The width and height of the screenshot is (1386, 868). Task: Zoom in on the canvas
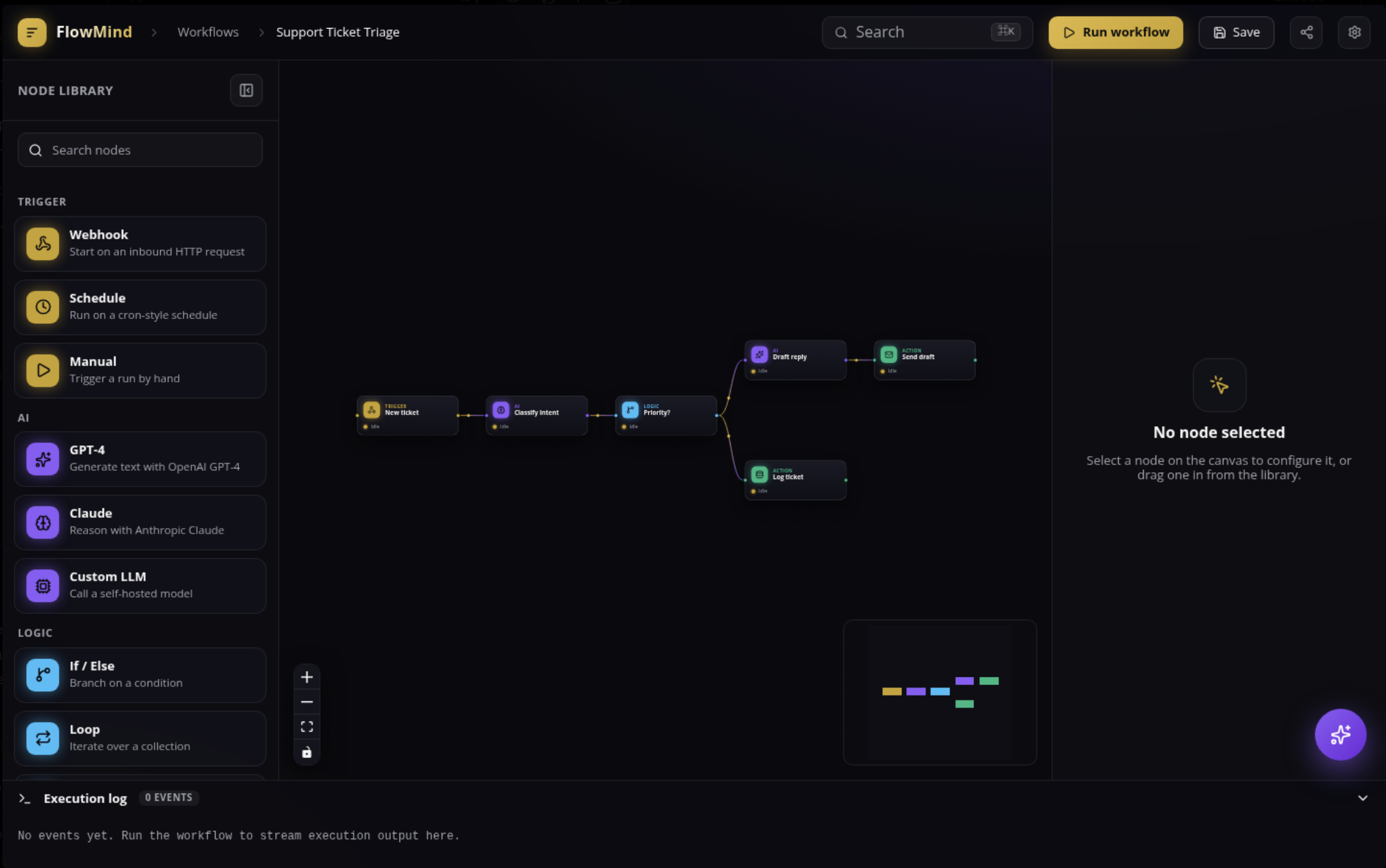[307, 677]
